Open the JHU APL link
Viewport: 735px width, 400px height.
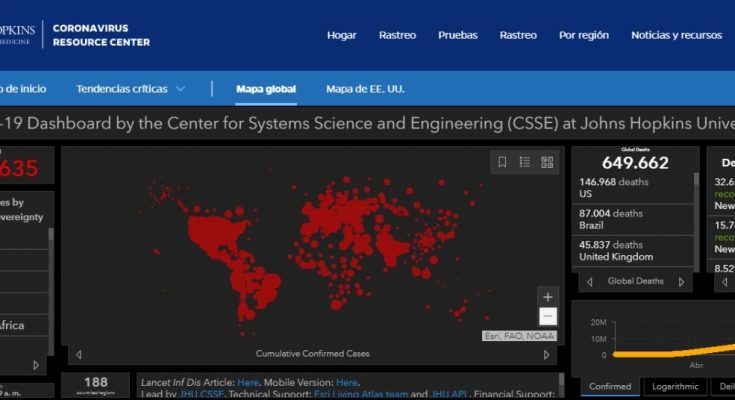pyautogui.click(x=450, y=394)
